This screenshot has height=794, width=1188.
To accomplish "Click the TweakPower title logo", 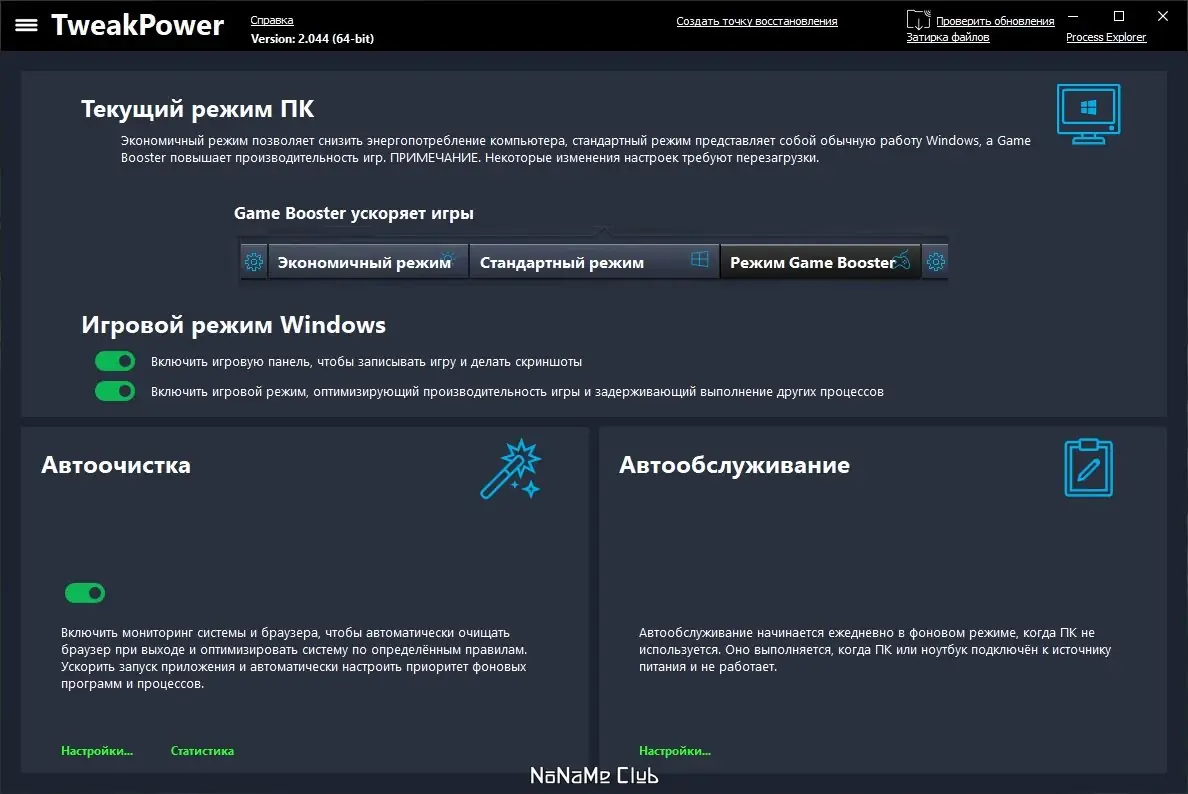I will [x=138, y=25].
